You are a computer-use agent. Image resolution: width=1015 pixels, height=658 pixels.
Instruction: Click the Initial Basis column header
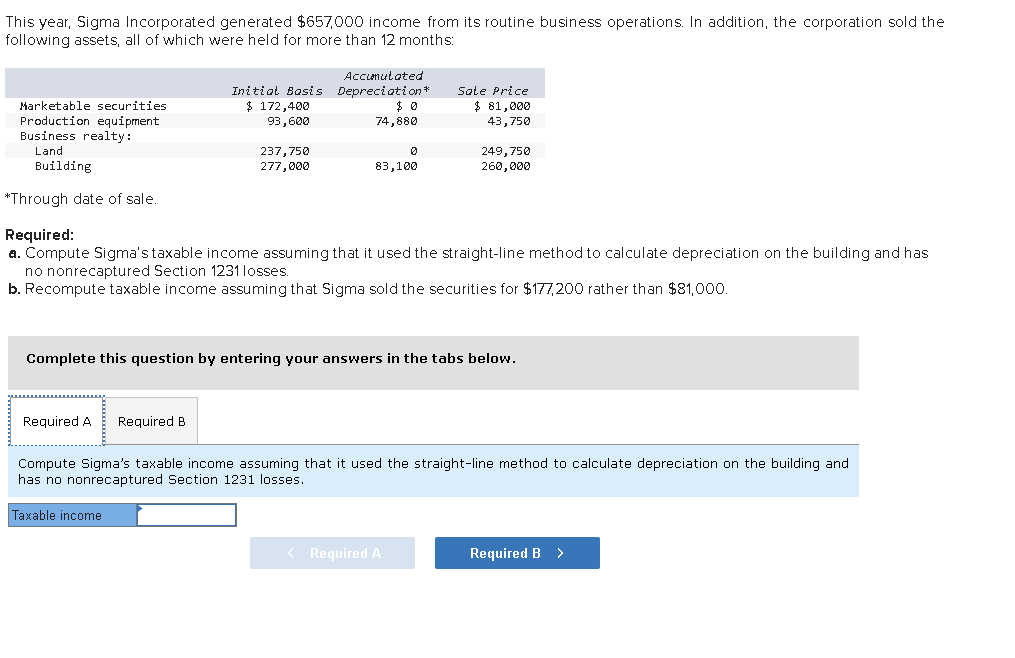pos(277,90)
